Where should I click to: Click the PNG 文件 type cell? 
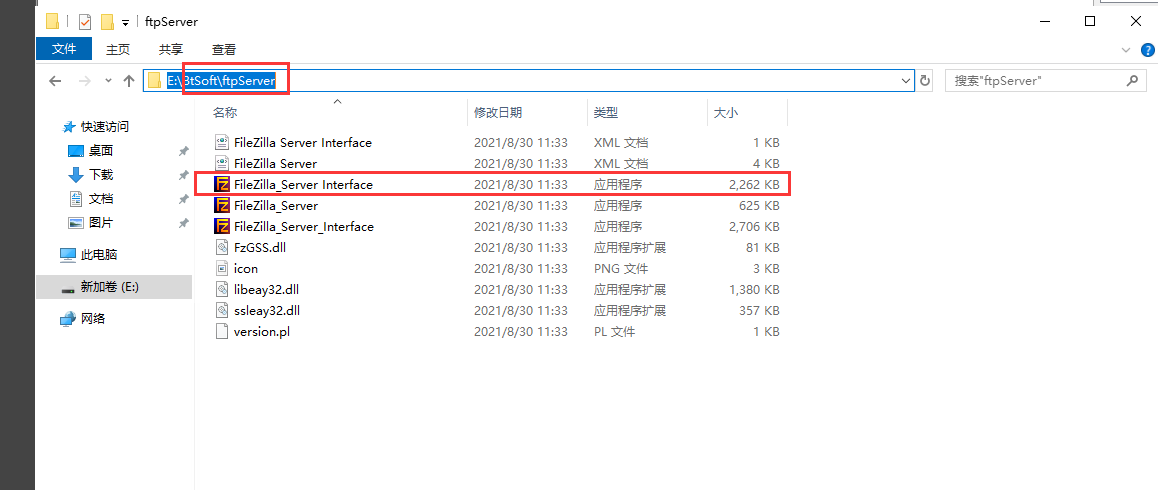[619, 268]
